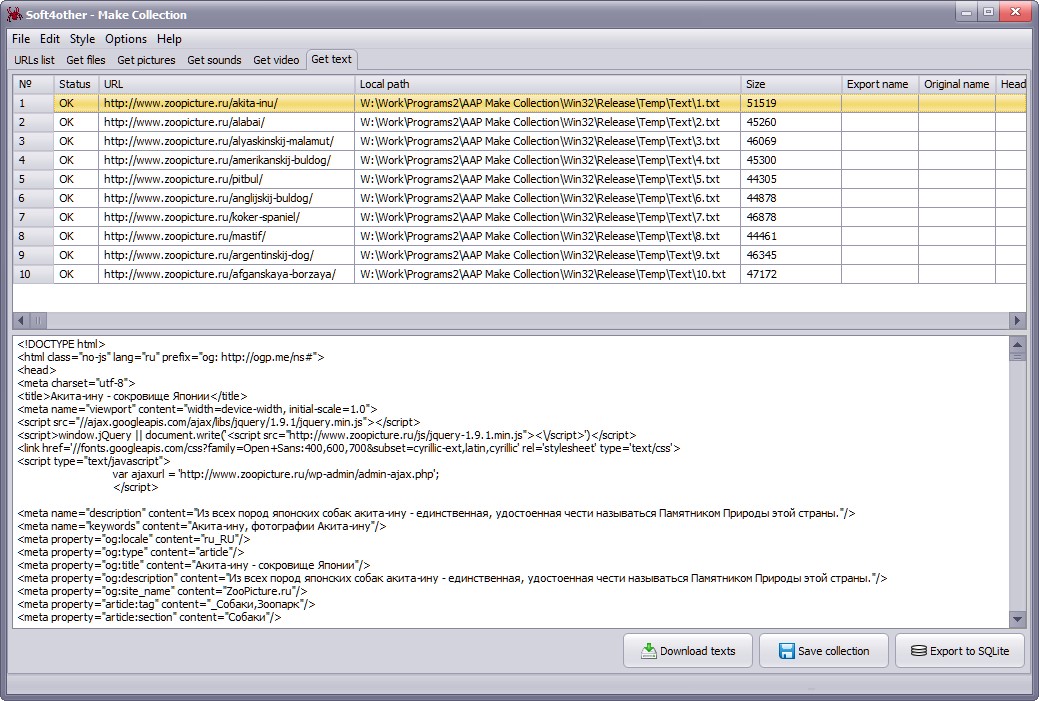Click the Original name column header

(957, 84)
